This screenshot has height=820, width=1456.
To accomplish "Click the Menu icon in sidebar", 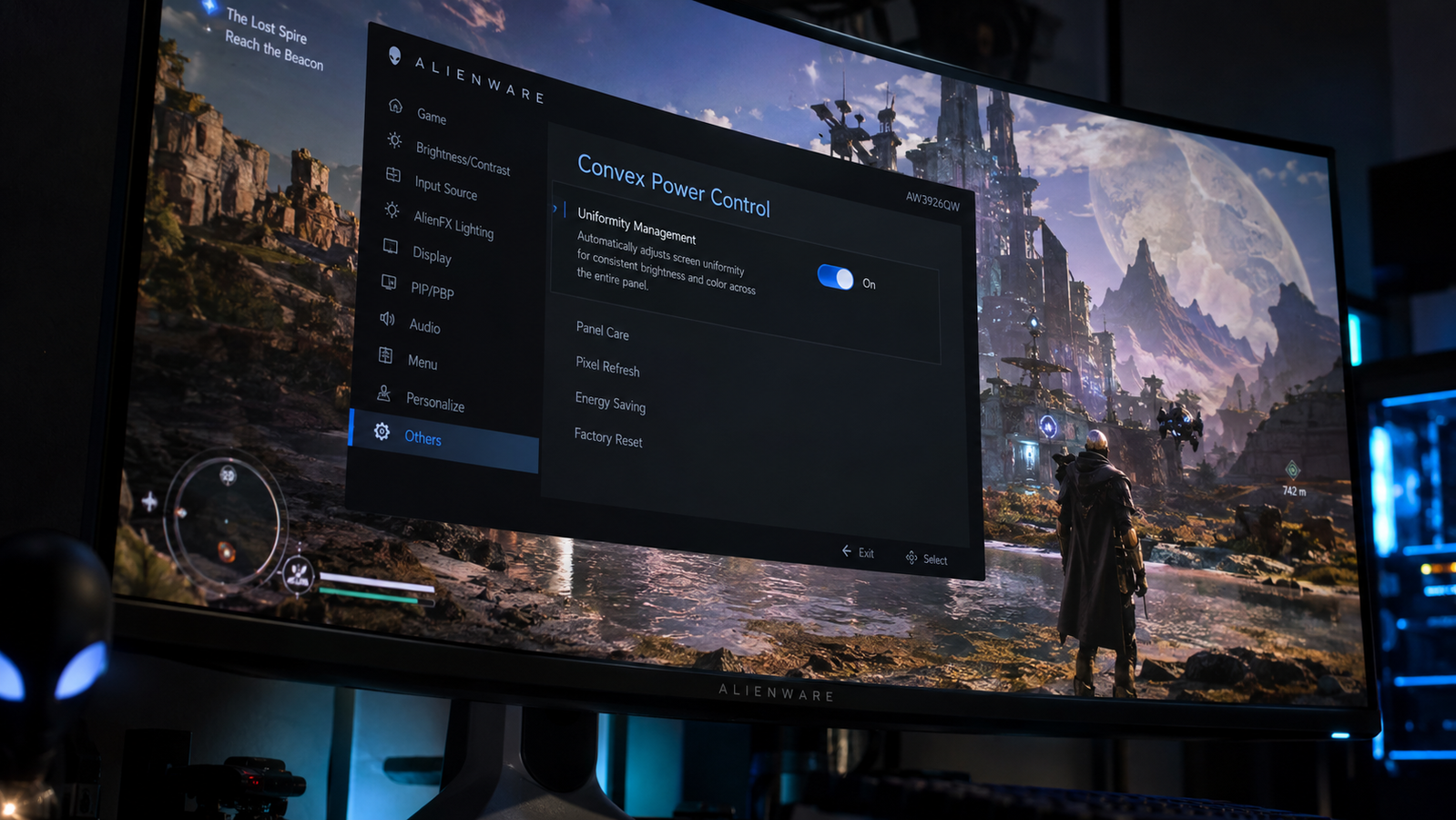I will coord(386,355).
